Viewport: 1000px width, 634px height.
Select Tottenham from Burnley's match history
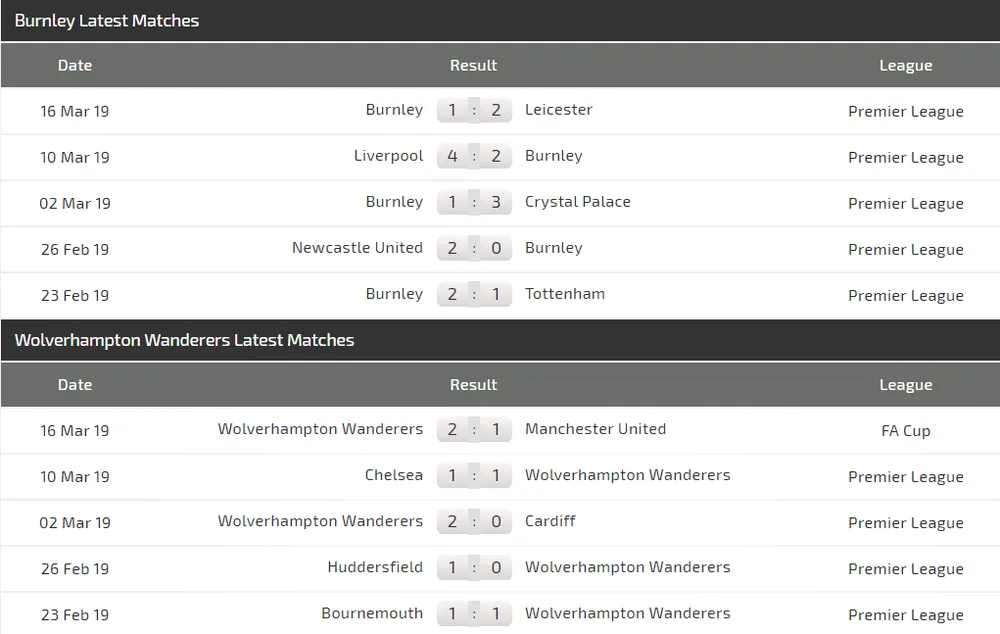click(566, 294)
